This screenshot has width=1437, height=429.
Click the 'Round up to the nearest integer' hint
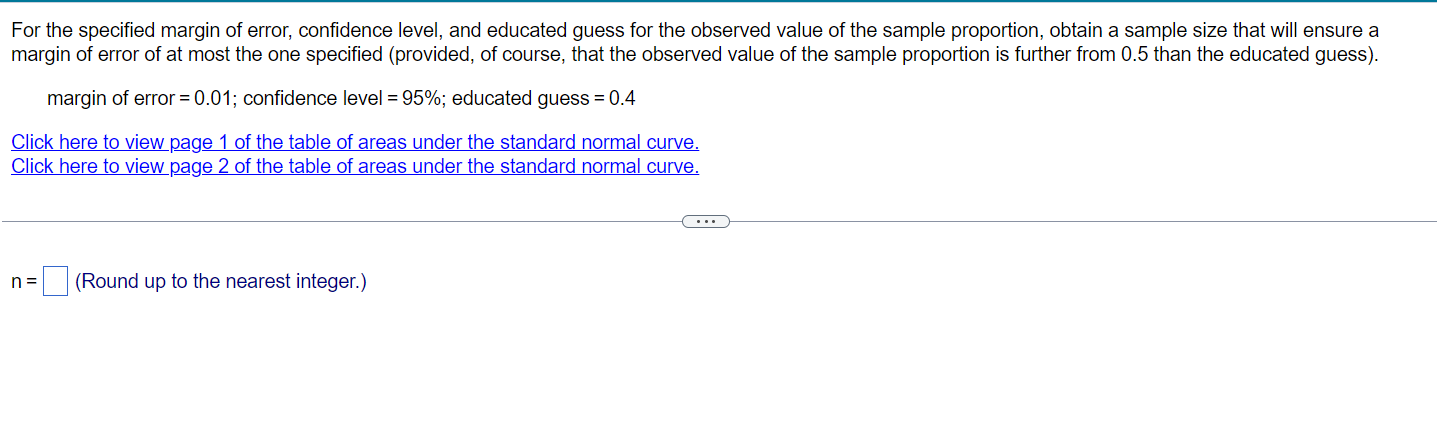221,282
